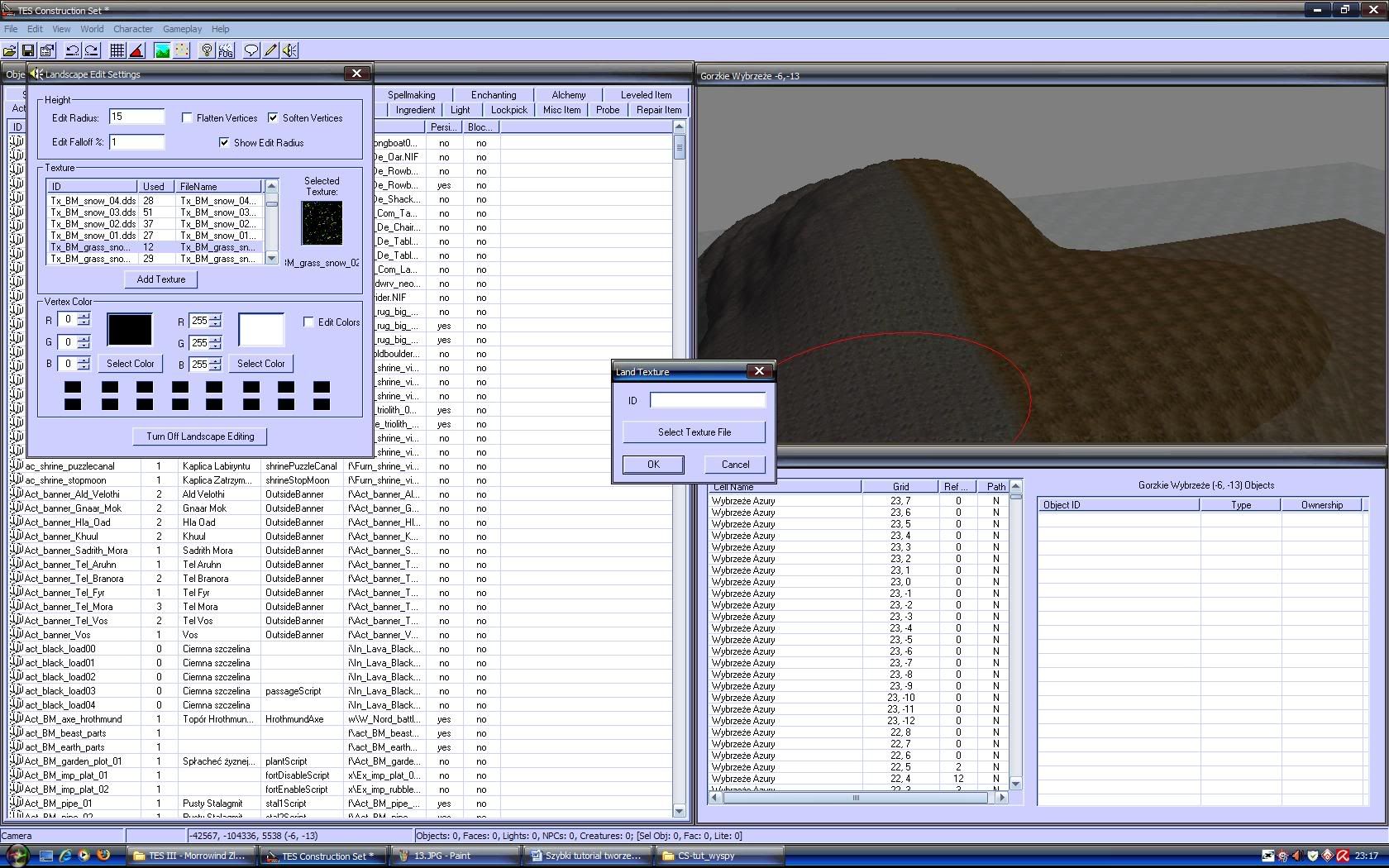Launch Windows Media Player from quick launch
Screen dimensions: 1389x868
coord(84,856)
